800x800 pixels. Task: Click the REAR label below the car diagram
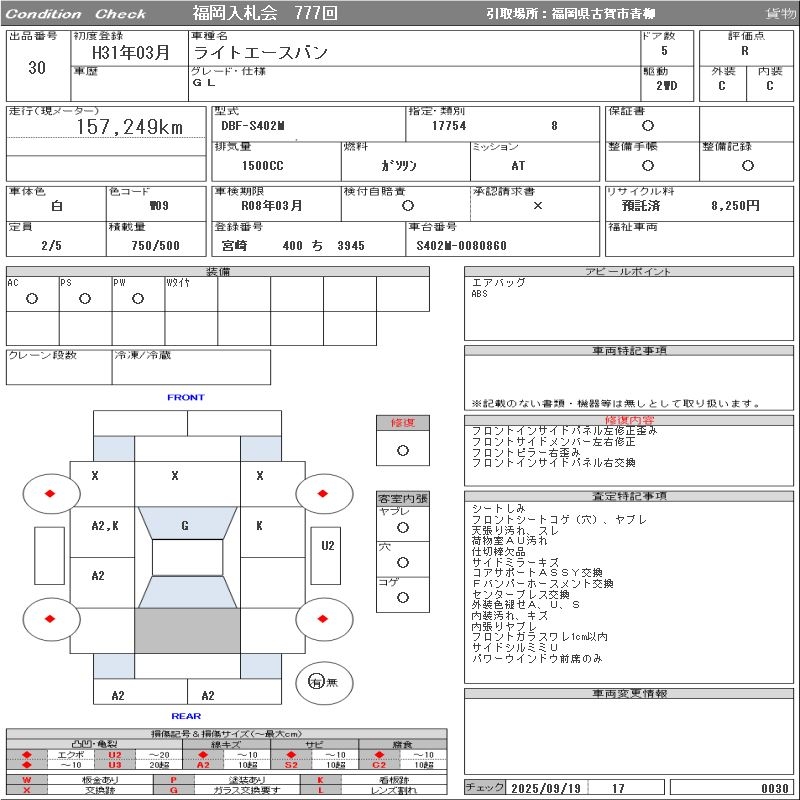186,716
